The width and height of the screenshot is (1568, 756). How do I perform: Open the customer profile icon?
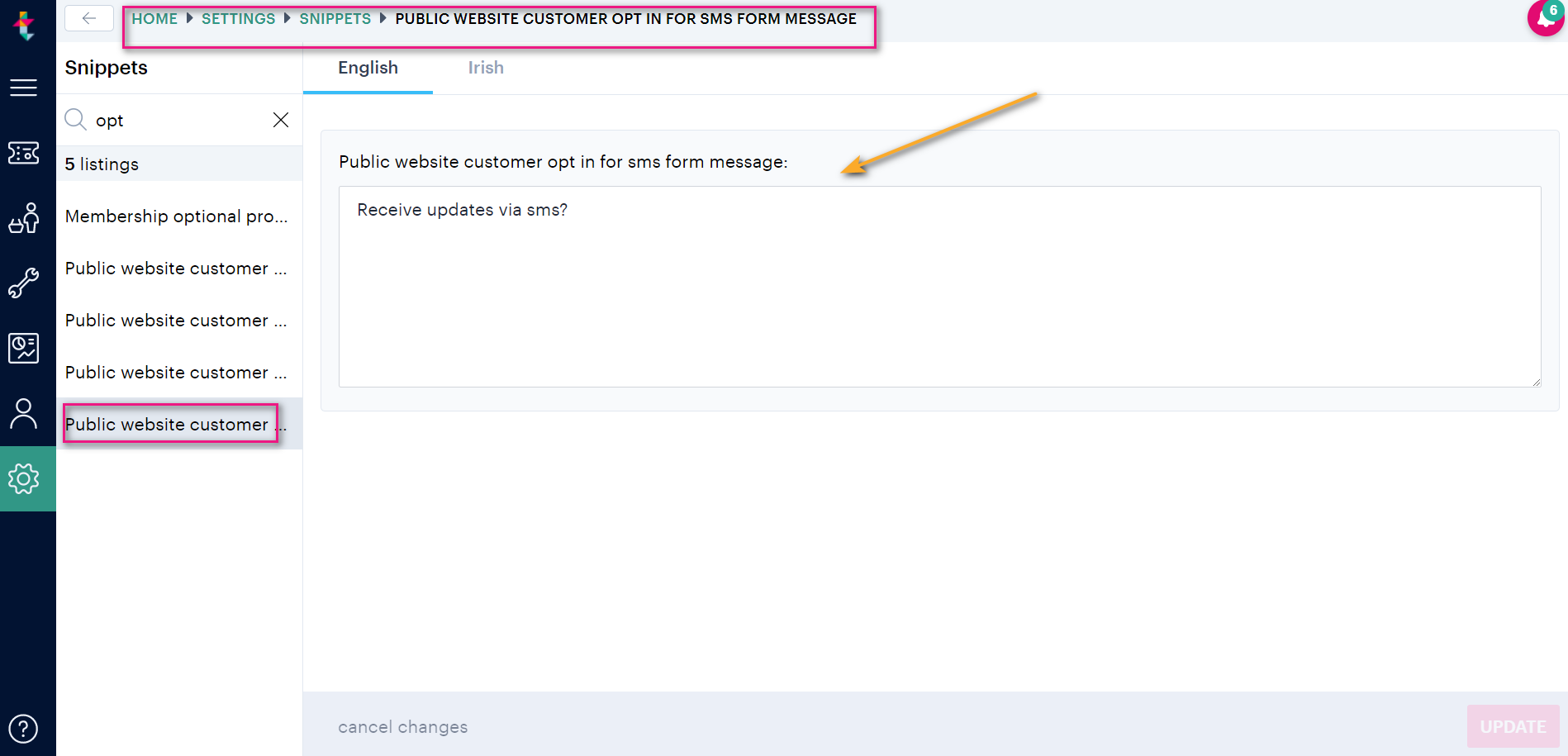(23, 413)
